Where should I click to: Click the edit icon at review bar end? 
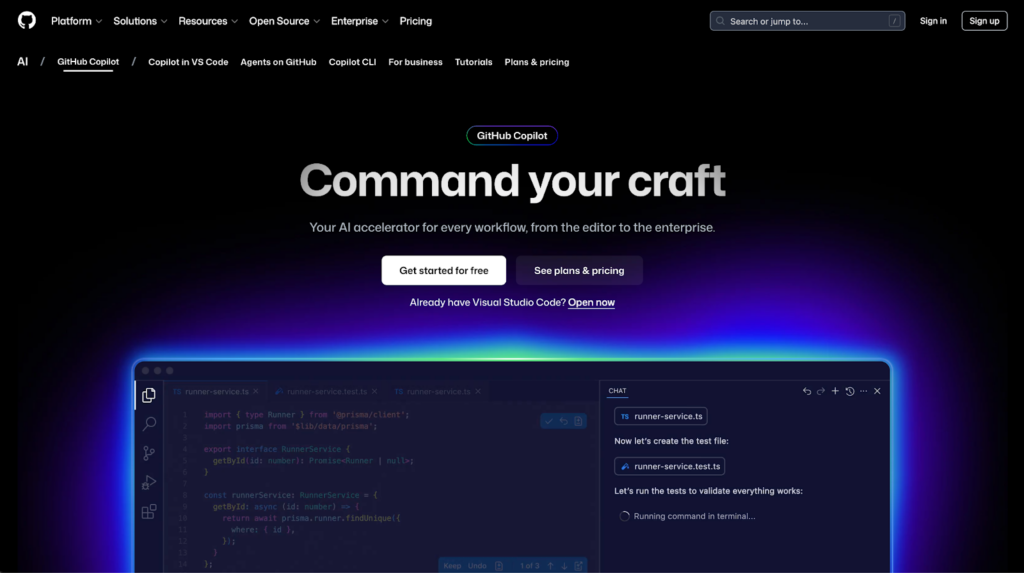tap(579, 566)
